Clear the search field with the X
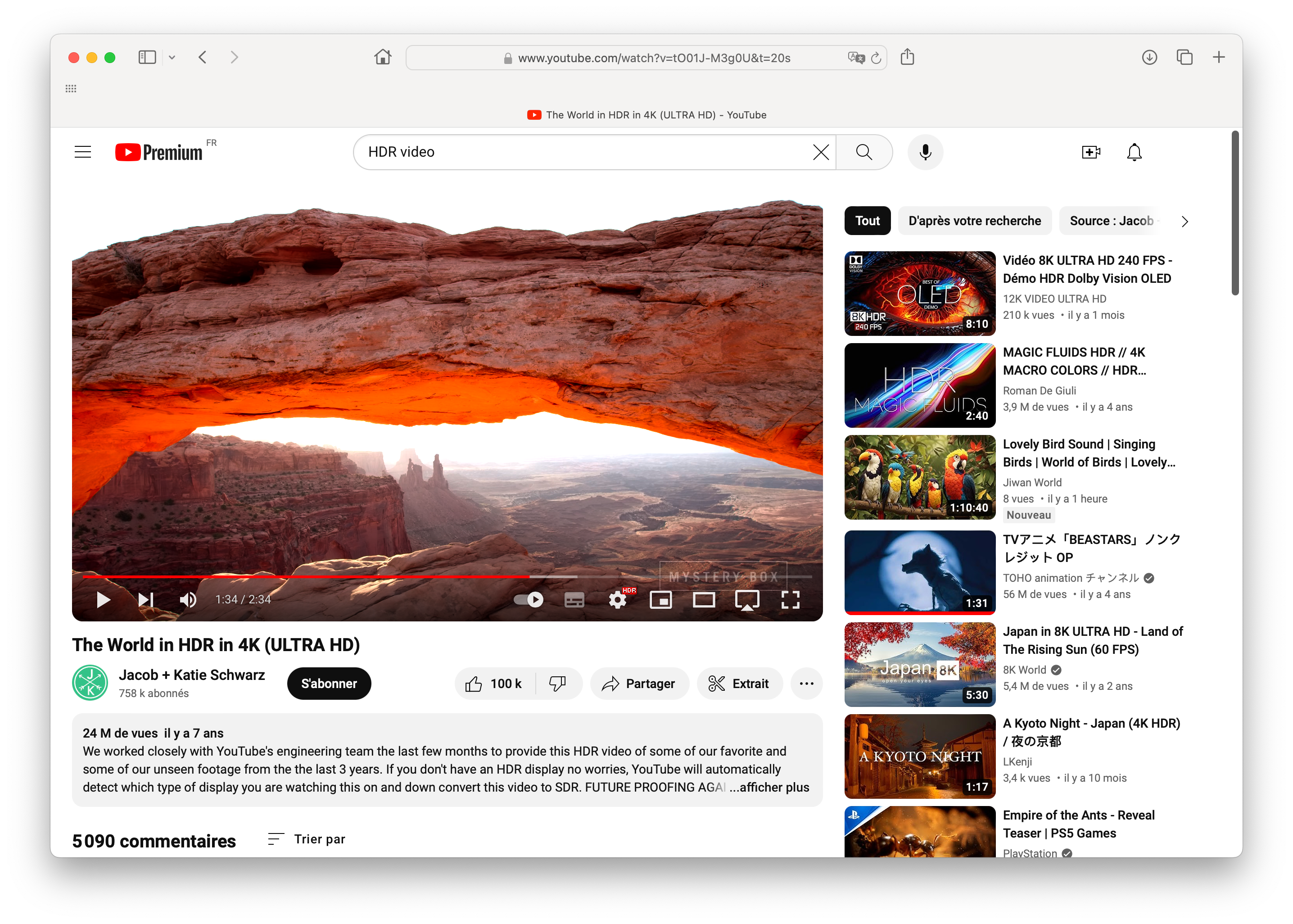Viewport: 1293px width, 924px height. [820, 152]
